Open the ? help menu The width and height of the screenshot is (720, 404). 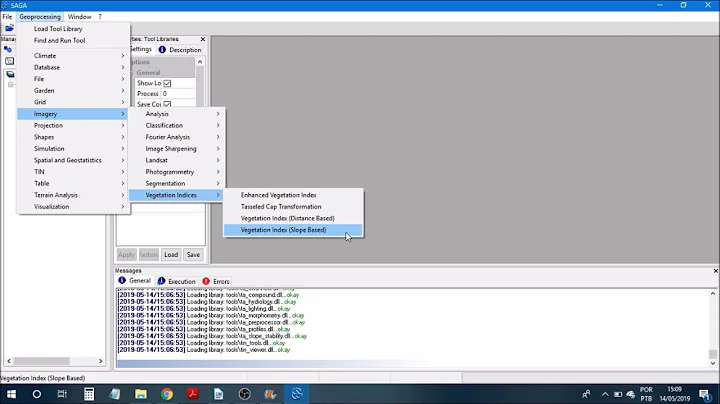100,17
